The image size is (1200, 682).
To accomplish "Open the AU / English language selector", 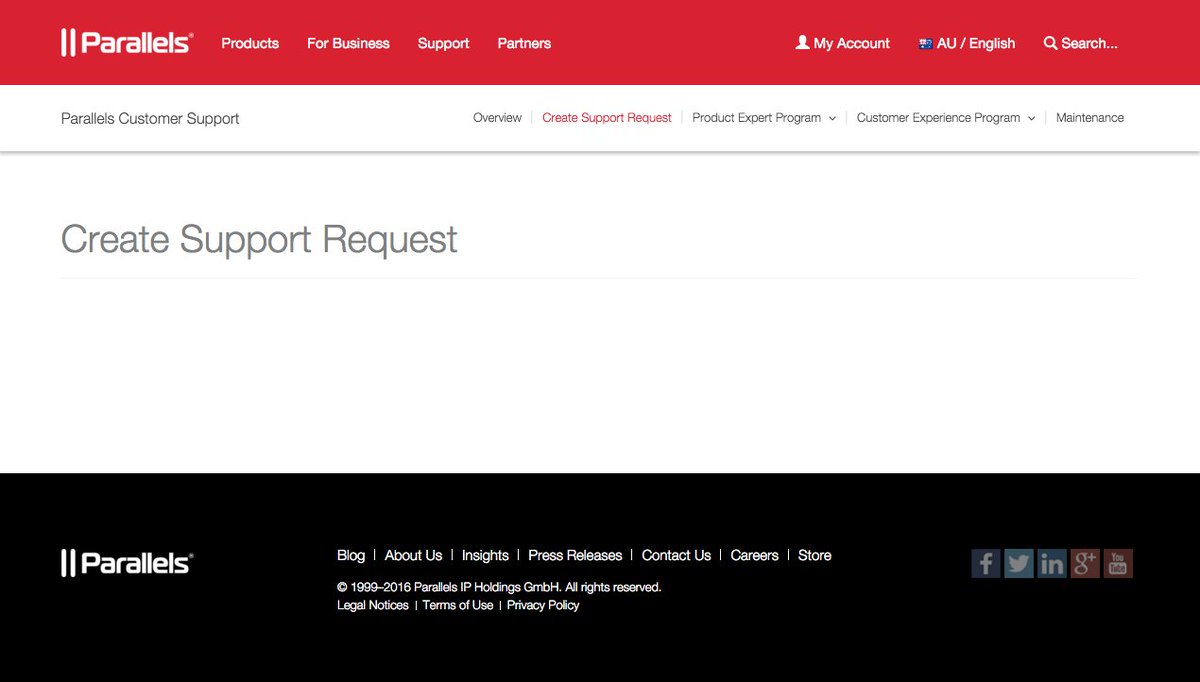I will tap(967, 43).
